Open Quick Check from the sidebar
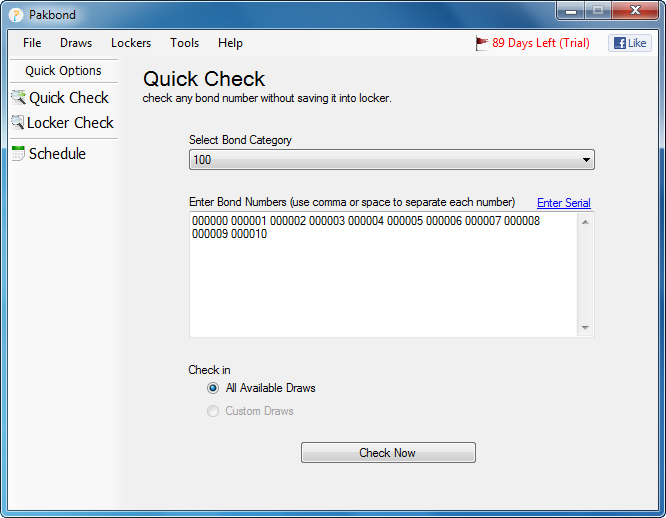 coord(69,98)
